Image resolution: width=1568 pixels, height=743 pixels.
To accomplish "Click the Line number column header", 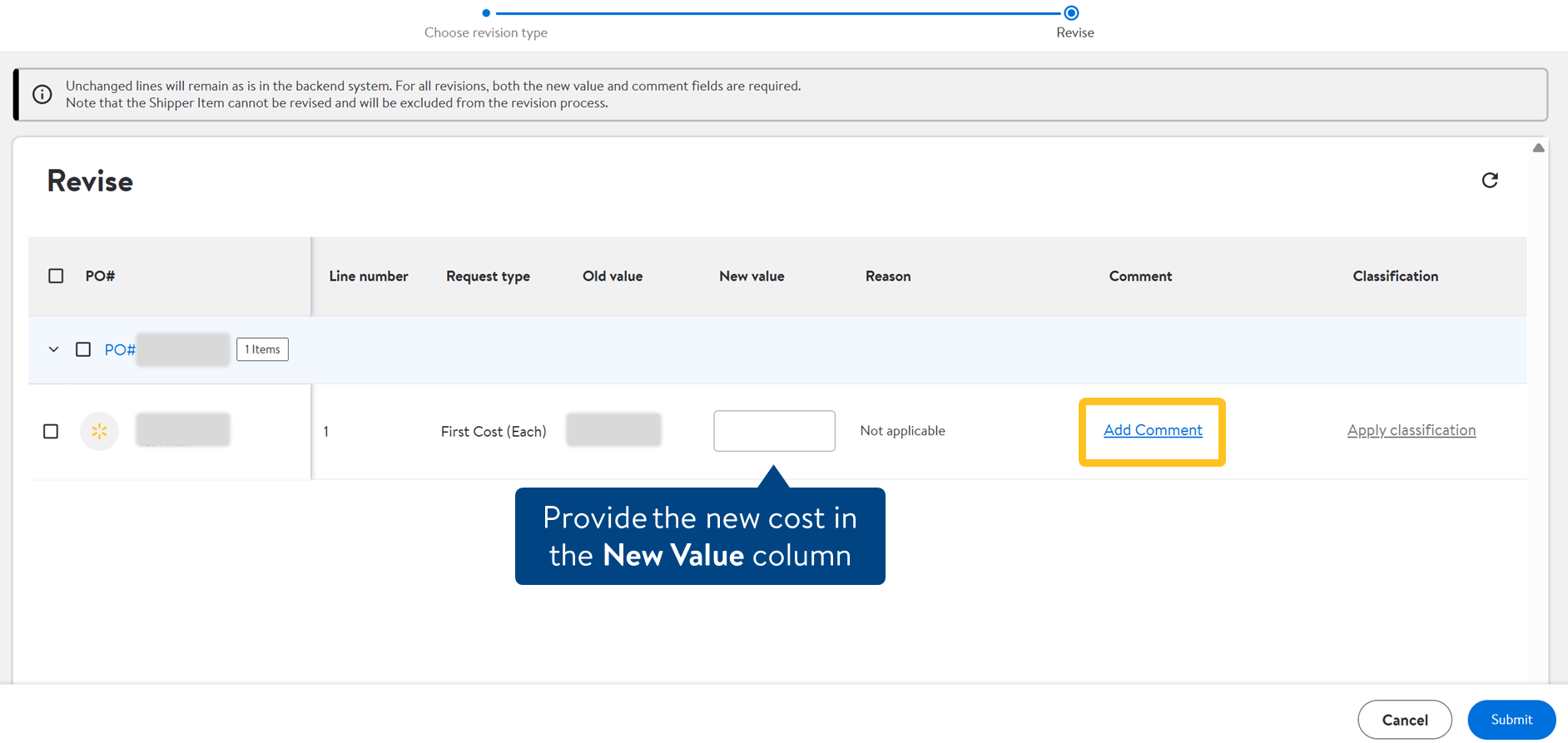I will tap(369, 276).
